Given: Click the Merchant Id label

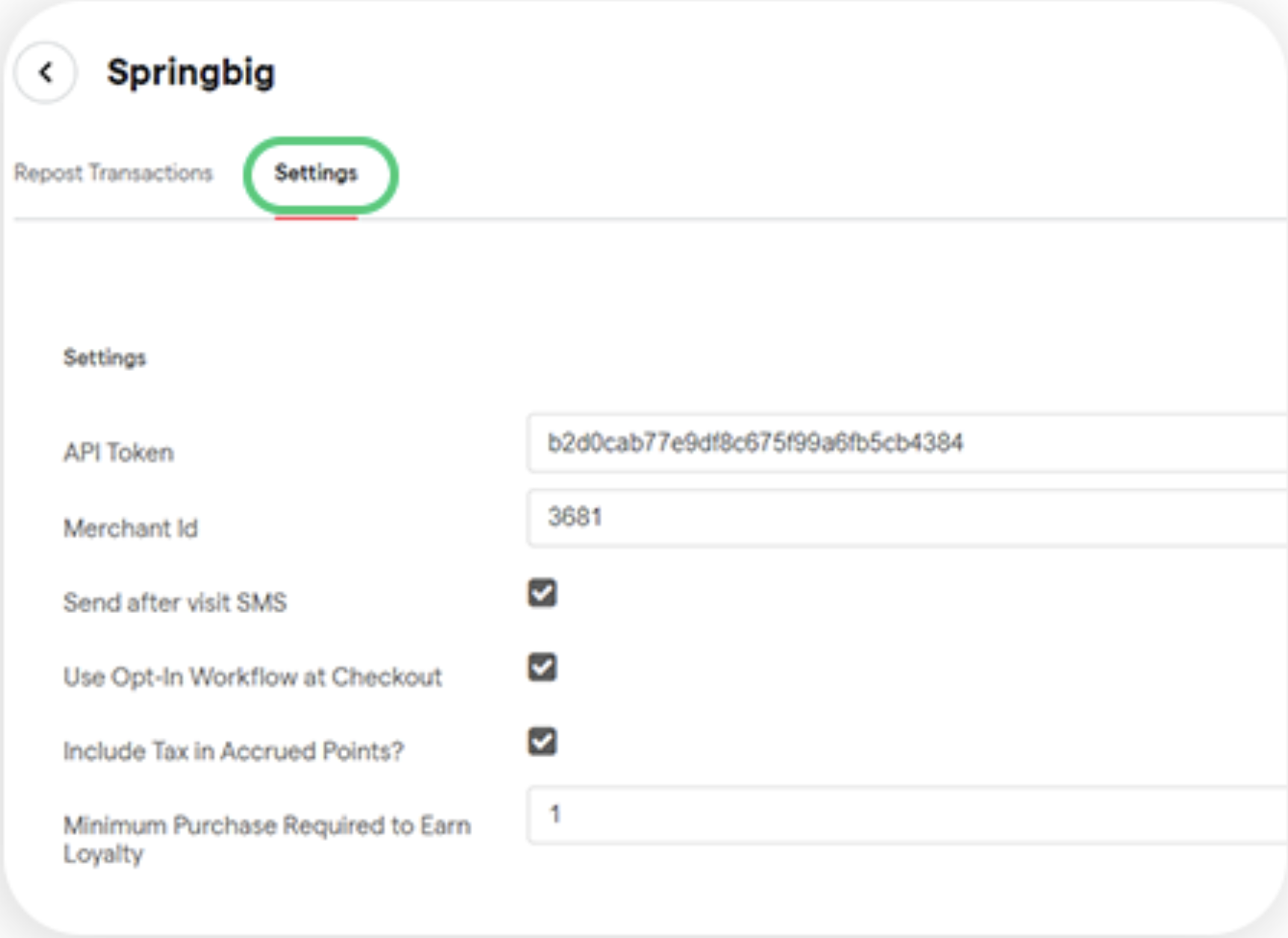Looking at the screenshot, I should click(131, 528).
